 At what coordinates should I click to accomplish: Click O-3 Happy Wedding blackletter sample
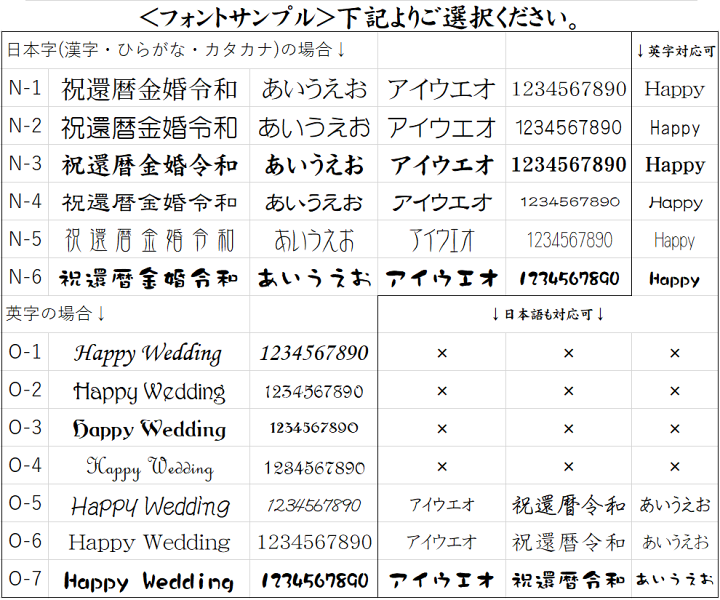149,429
